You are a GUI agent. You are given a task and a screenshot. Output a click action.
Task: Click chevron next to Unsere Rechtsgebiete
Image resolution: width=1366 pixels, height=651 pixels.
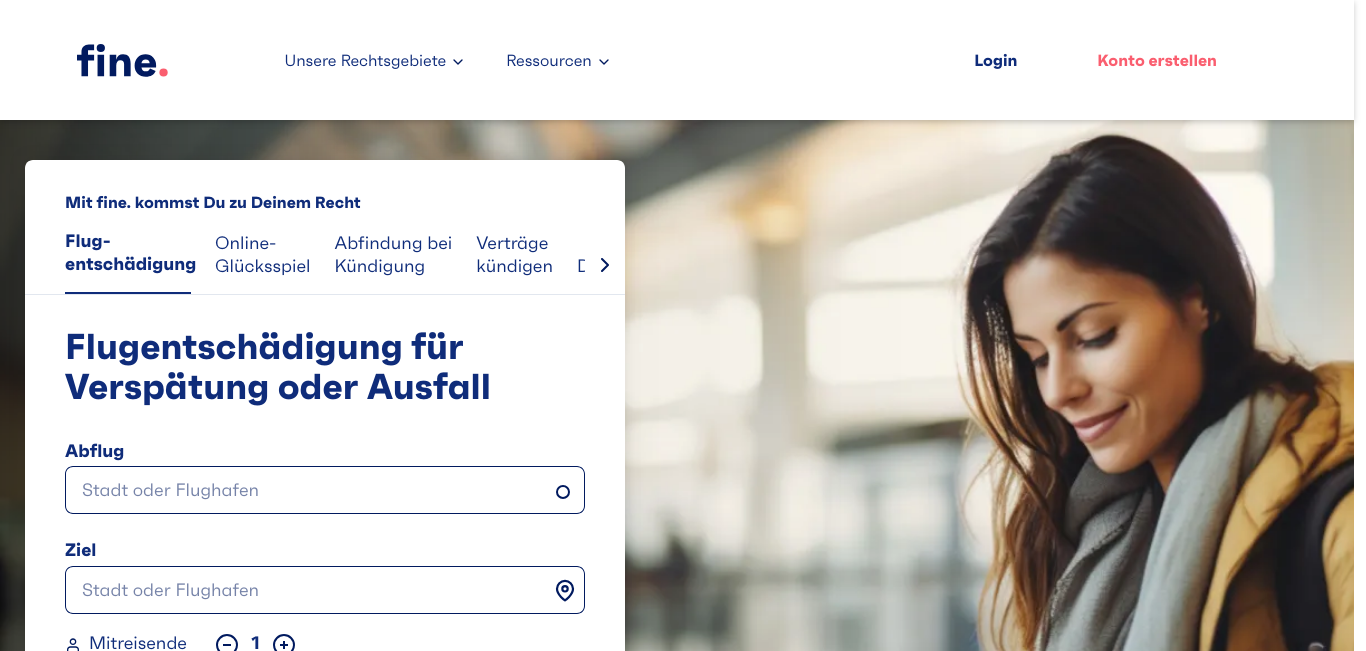click(458, 62)
